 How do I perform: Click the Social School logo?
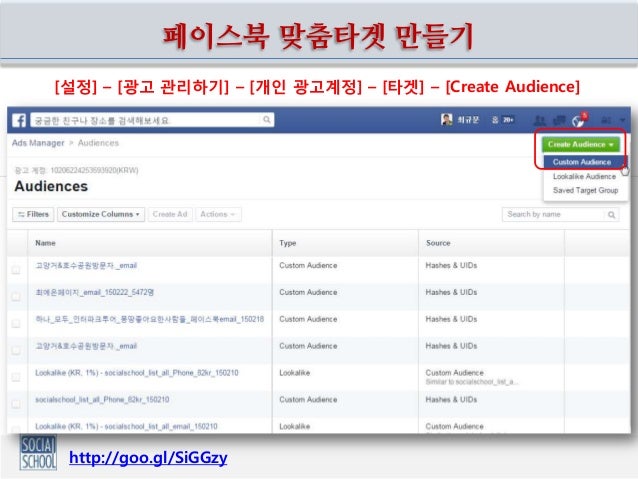pos(38,453)
